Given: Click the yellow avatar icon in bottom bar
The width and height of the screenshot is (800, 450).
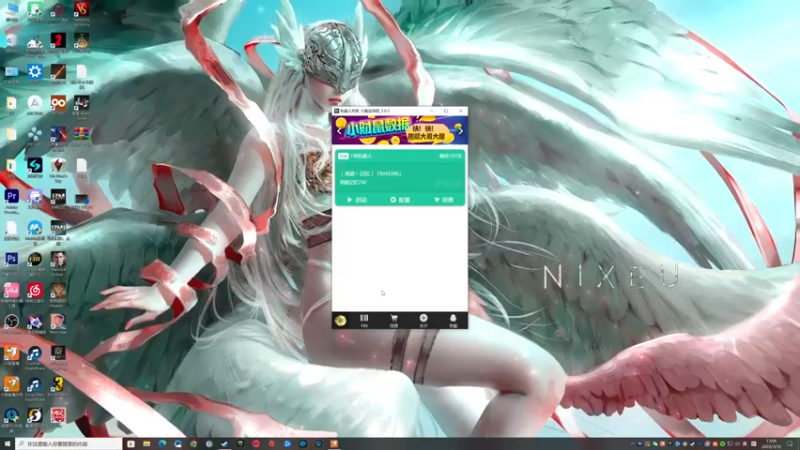Looking at the screenshot, I should point(340,320).
